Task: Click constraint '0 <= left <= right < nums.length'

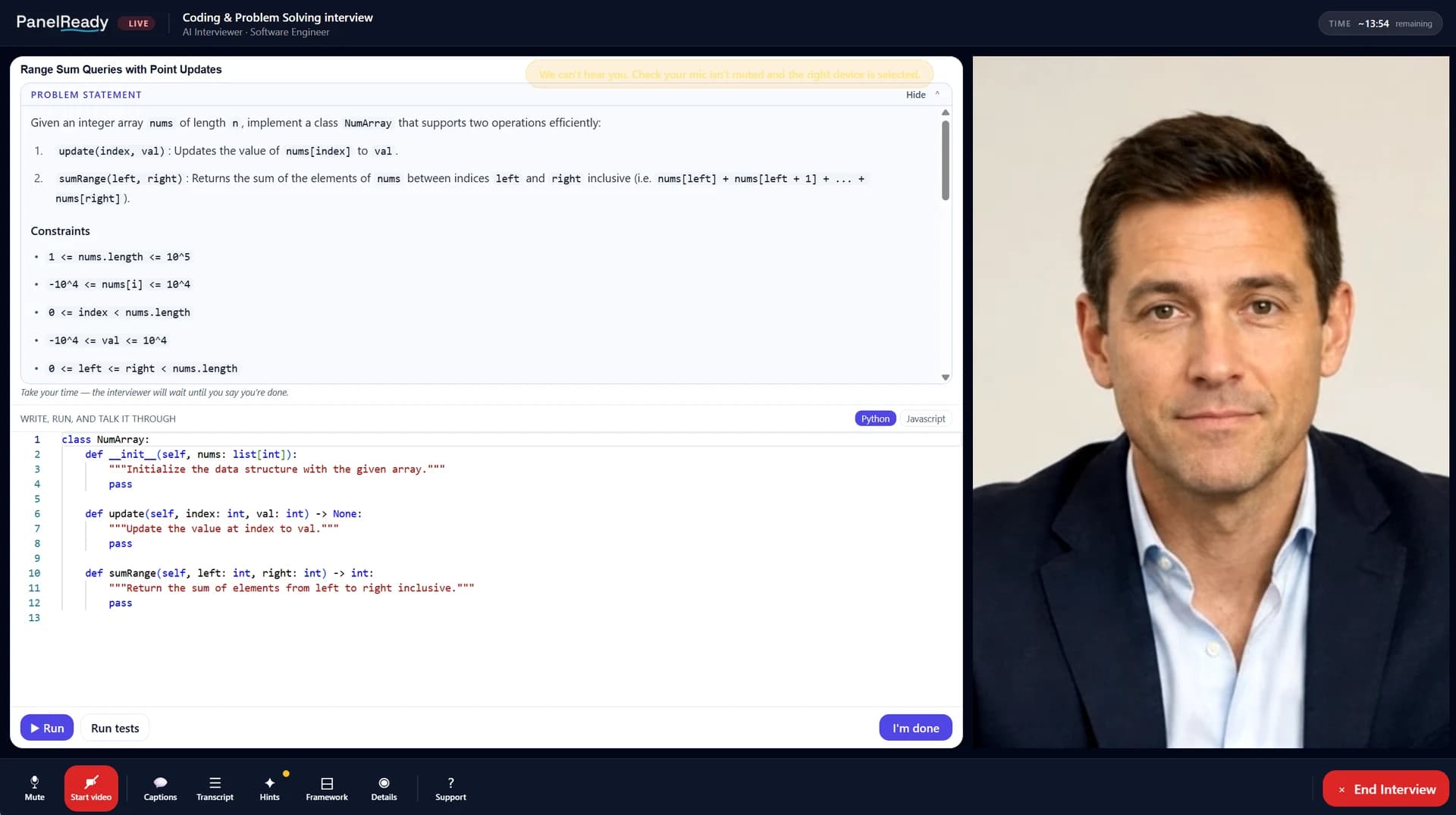Action: [x=143, y=368]
